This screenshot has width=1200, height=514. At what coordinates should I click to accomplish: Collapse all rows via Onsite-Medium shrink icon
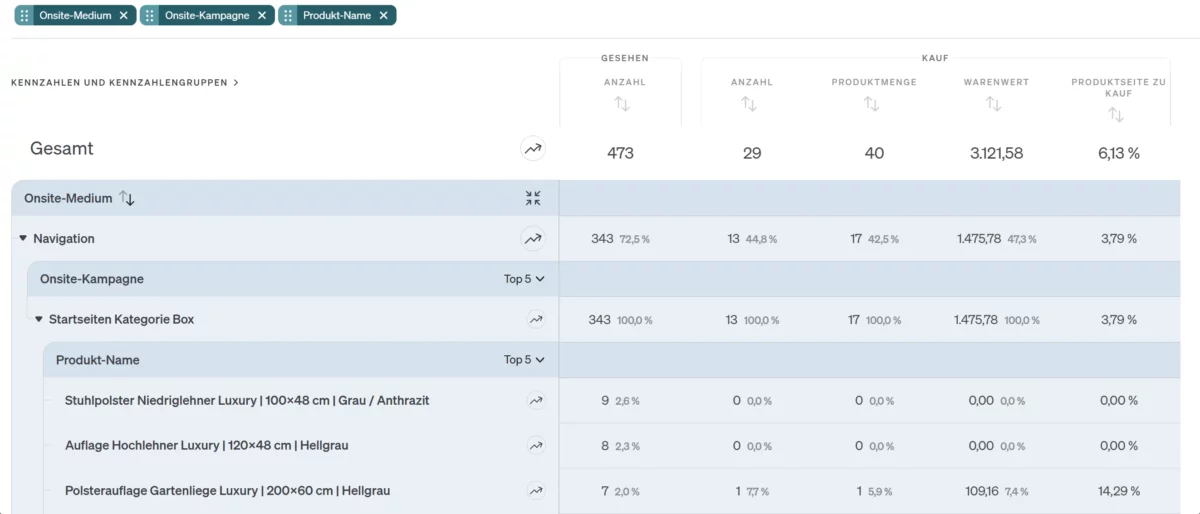(x=533, y=198)
